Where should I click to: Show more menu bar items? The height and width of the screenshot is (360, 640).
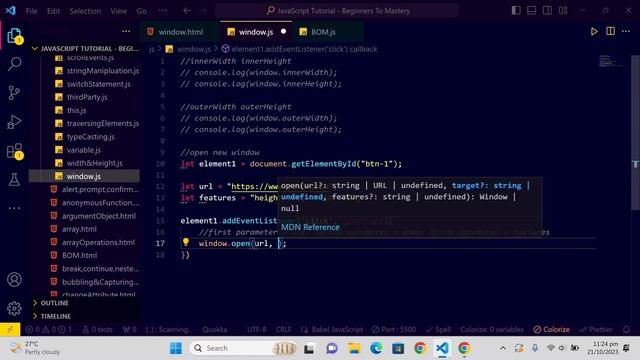point(162,11)
